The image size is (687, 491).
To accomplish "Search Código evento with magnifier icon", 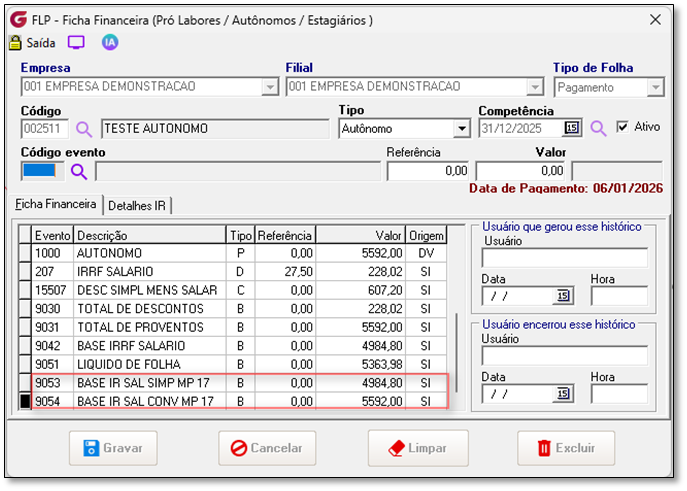I will click(79, 172).
